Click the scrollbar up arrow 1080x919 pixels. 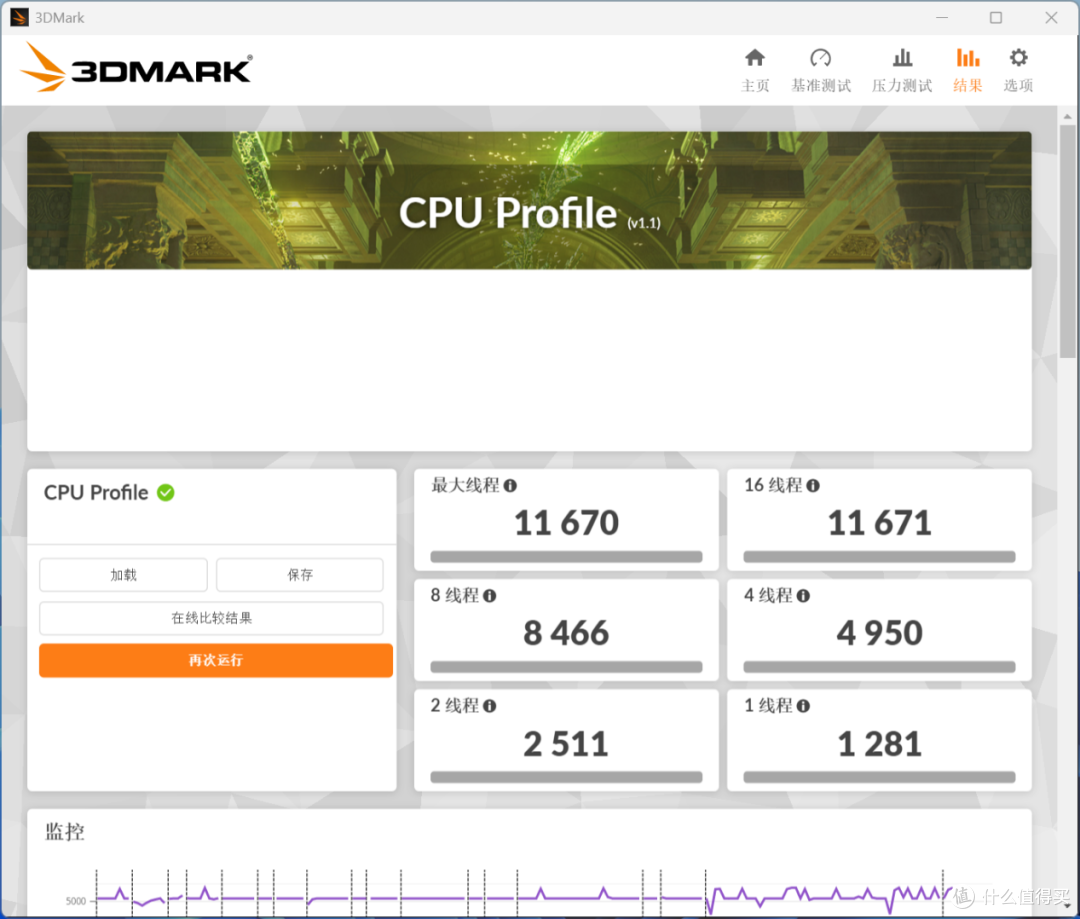click(x=1068, y=116)
